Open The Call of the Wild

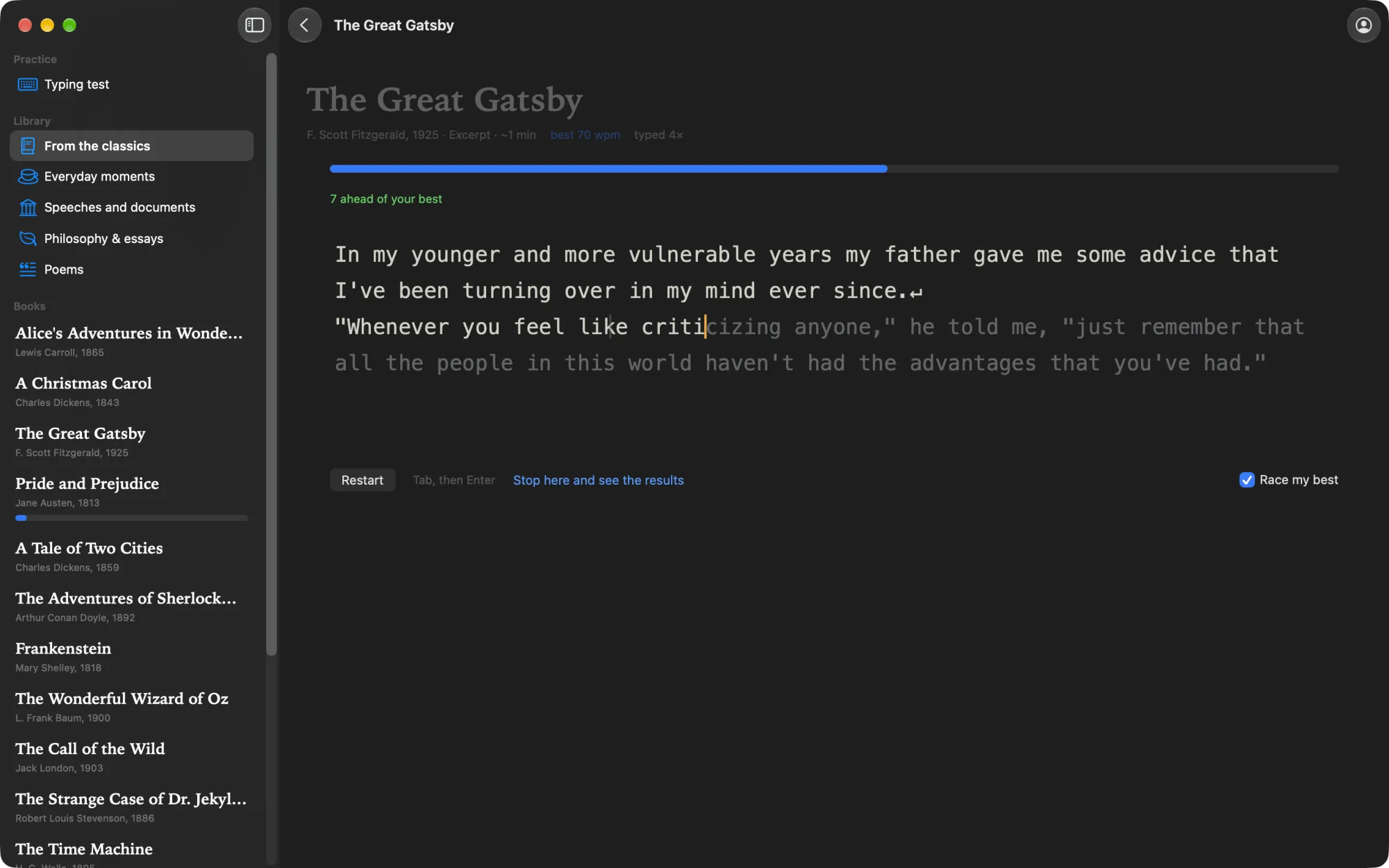(132, 757)
